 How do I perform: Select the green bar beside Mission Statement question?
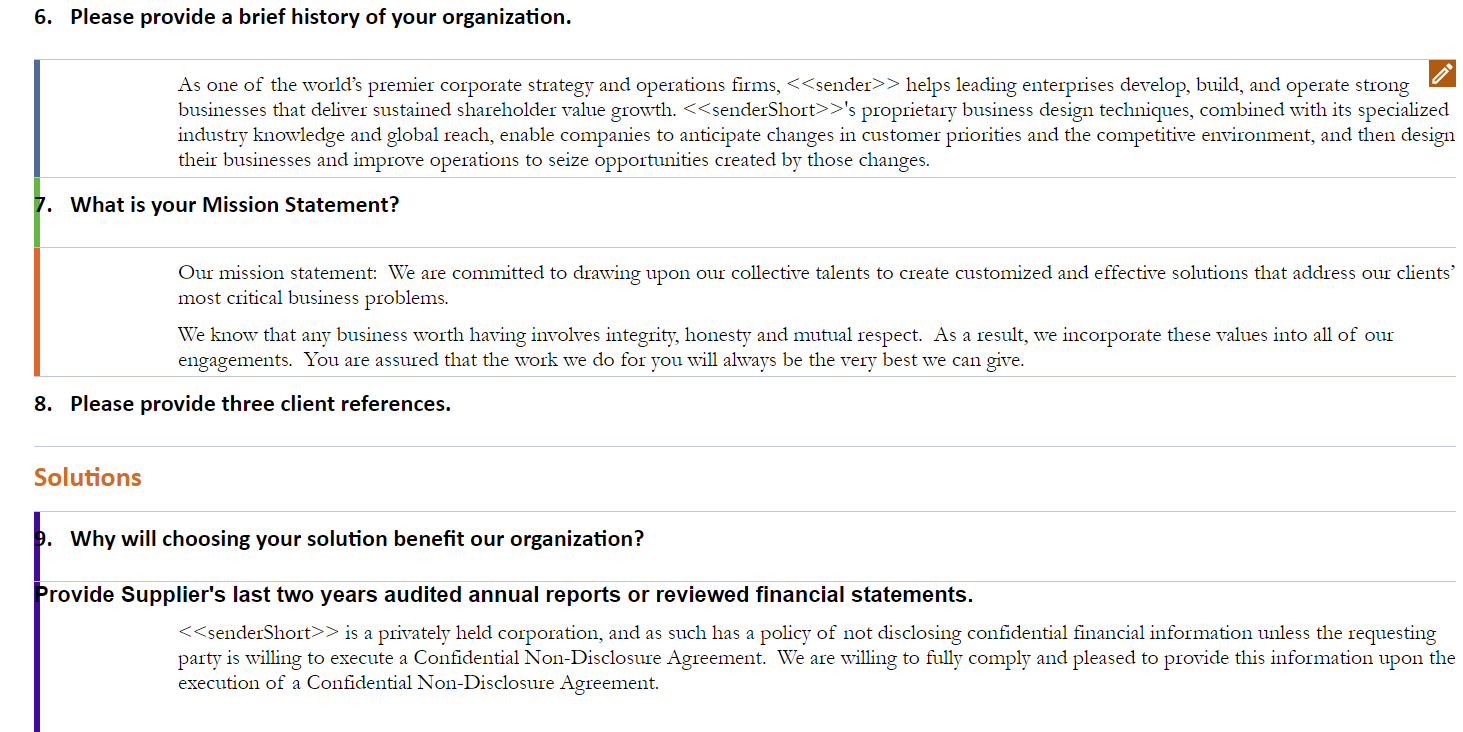[37, 212]
